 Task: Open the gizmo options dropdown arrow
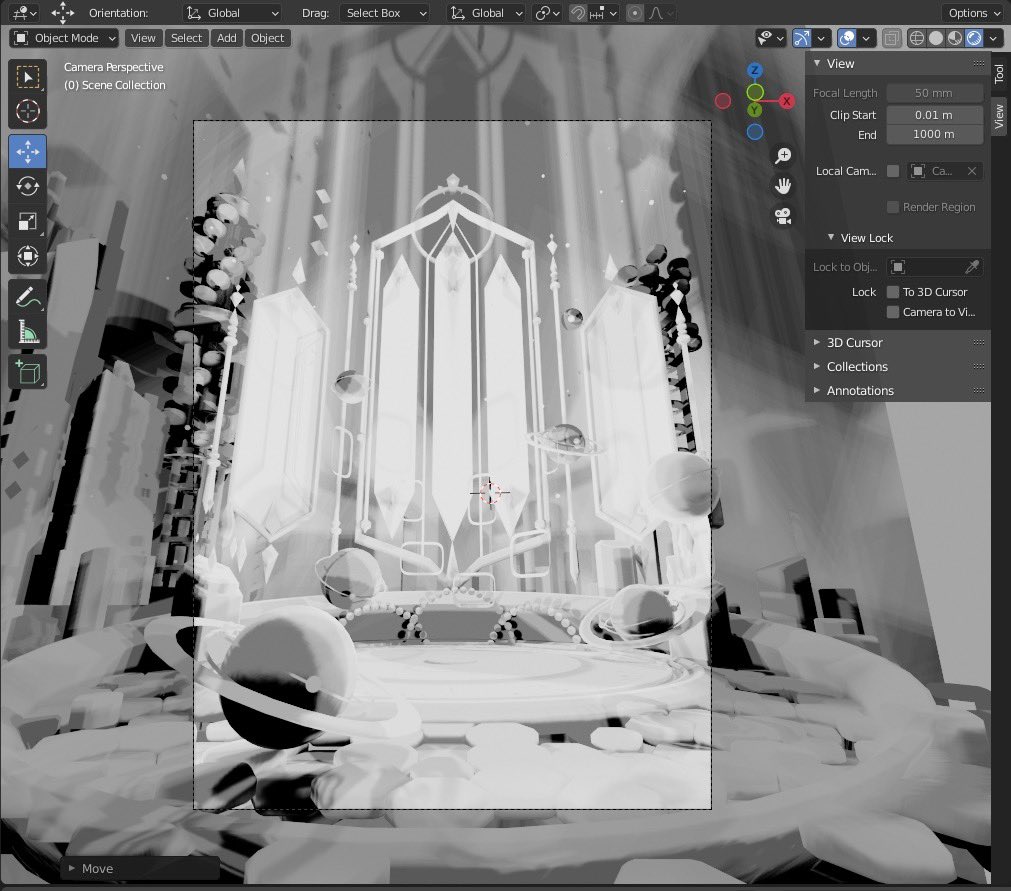click(x=821, y=38)
